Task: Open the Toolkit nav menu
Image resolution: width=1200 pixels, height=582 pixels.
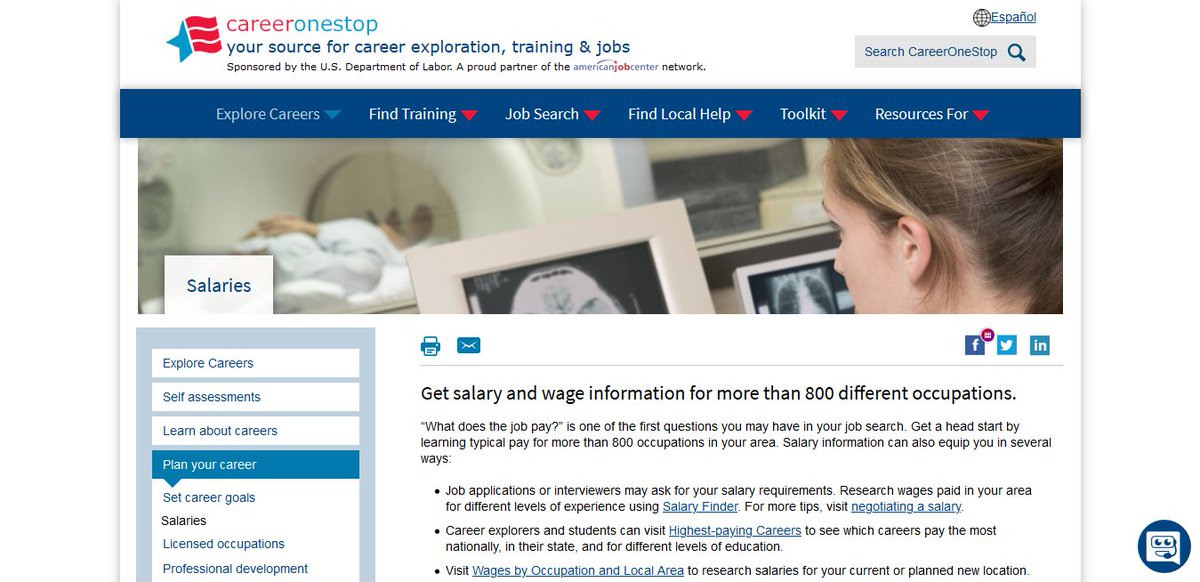Action: [x=803, y=114]
